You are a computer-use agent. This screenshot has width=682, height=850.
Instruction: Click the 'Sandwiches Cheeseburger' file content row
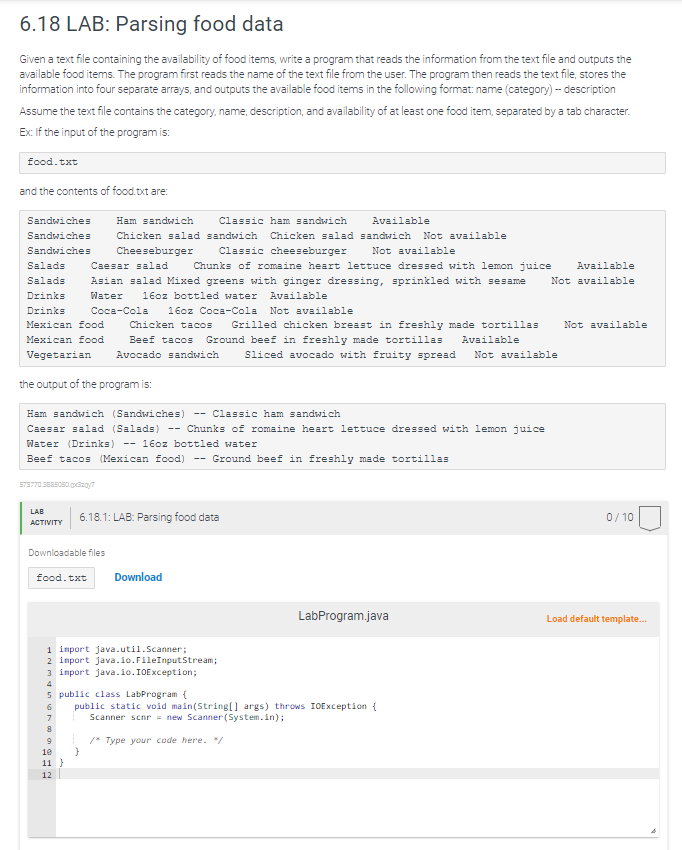(x=241, y=251)
